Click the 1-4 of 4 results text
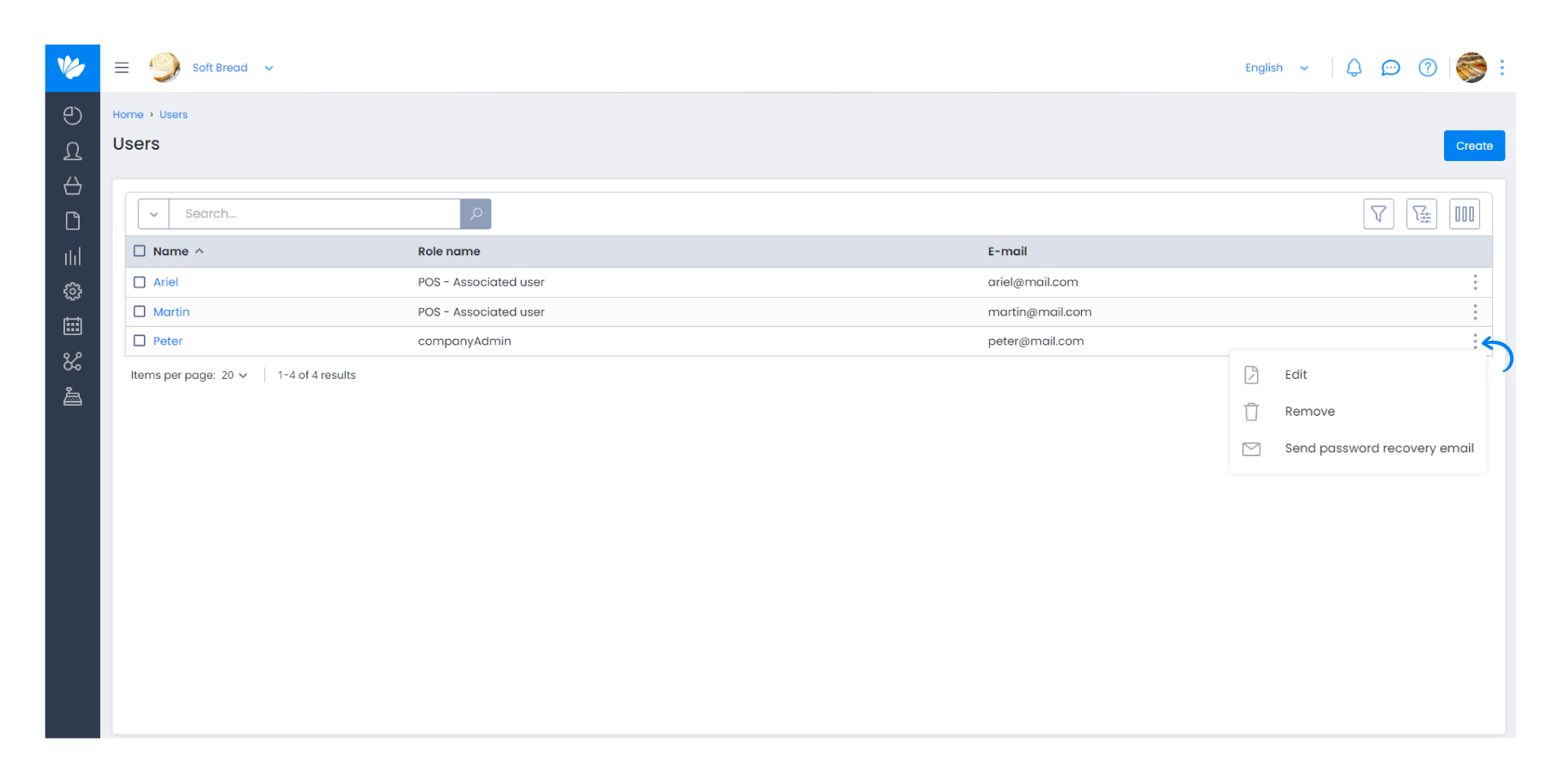Image resolution: width=1562 pixels, height=784 pixels. (316, 375)
